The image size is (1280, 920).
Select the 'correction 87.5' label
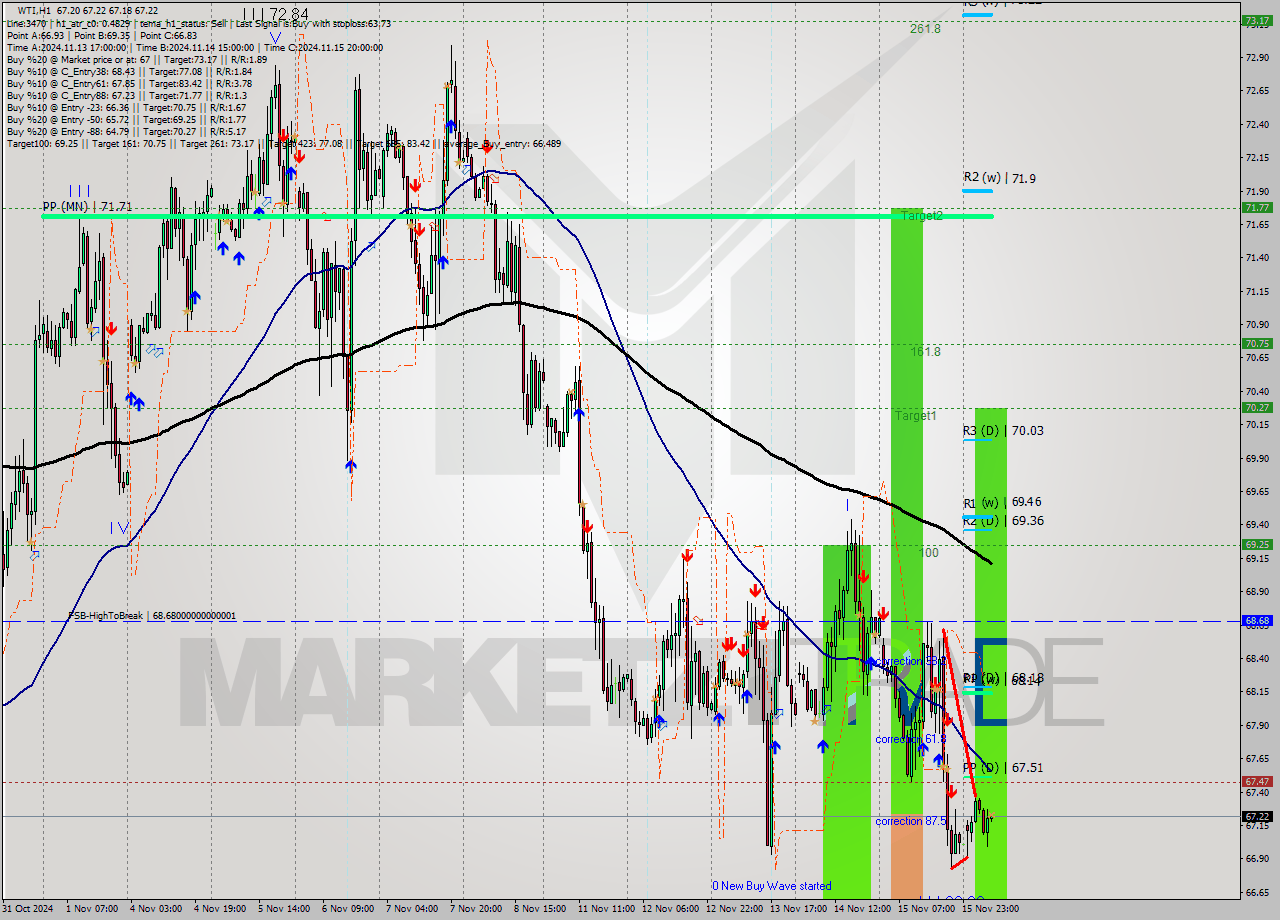(912, 821)
